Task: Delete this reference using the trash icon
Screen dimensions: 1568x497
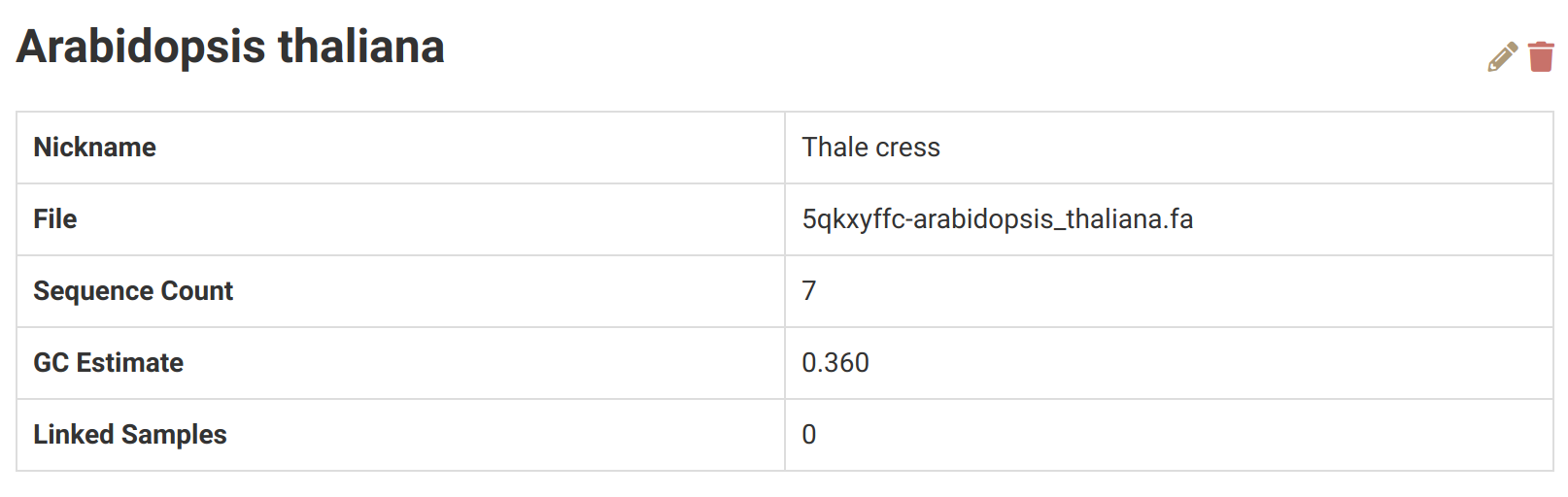Action: coord(1541,57)
